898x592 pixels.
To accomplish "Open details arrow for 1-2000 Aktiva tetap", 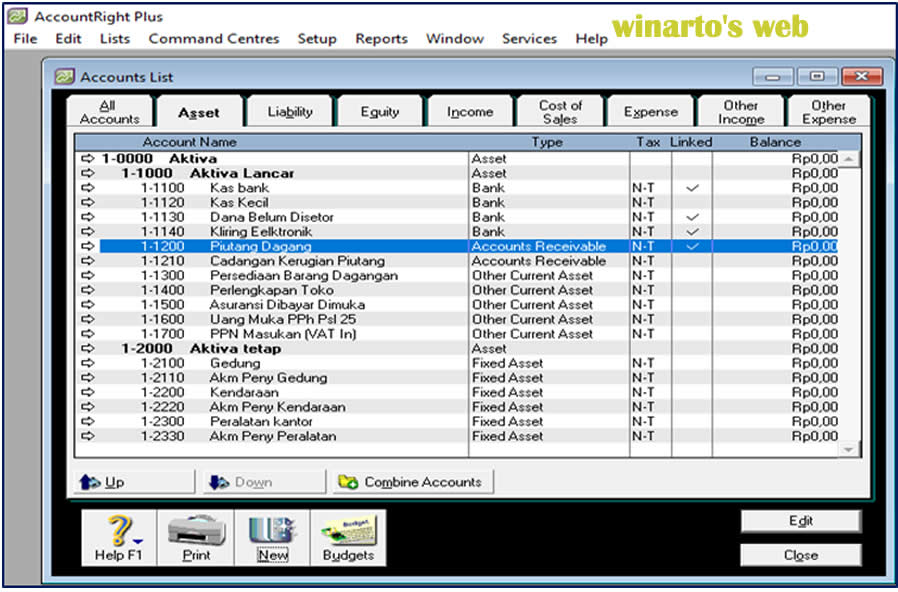I will click(86, 348).
